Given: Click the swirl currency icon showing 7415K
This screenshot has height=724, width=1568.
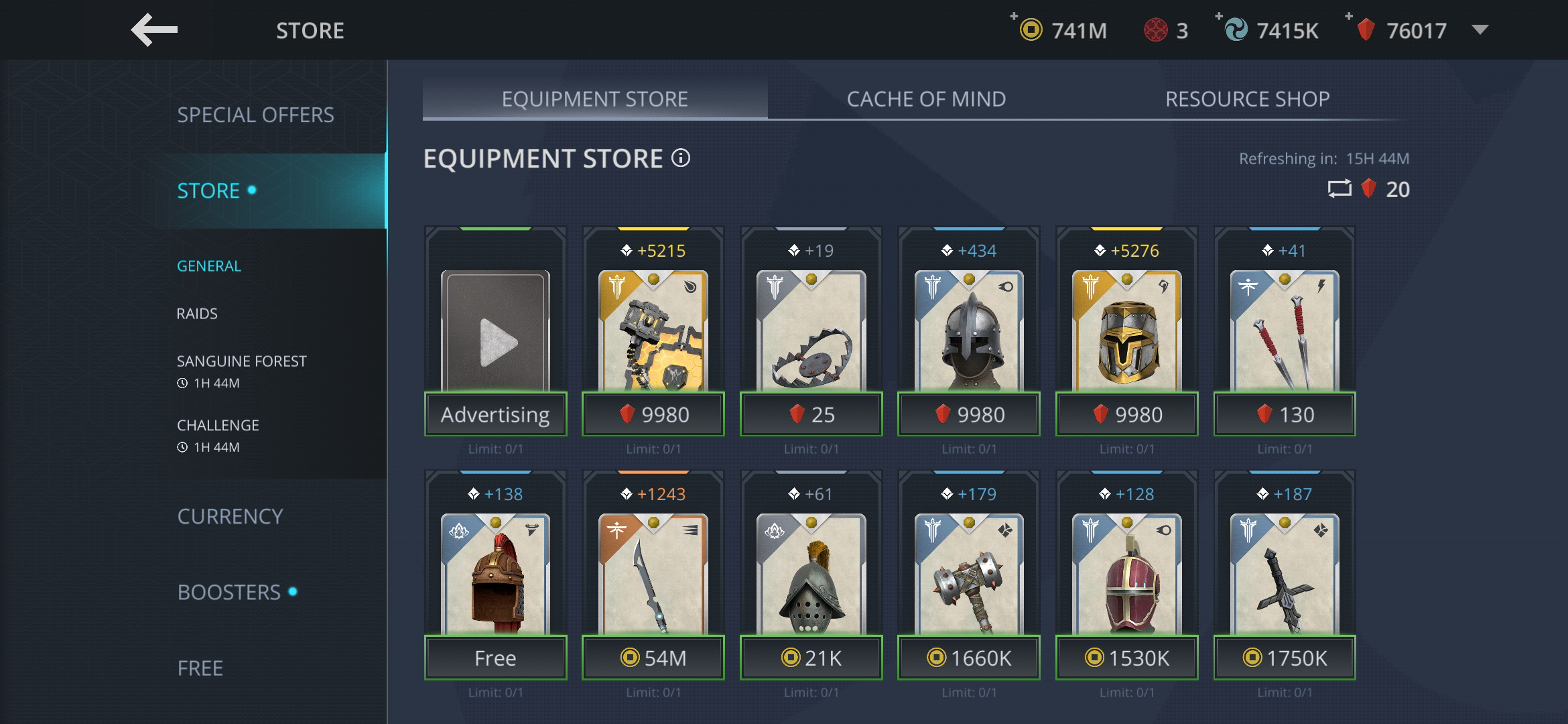Looking at the screenshot, I should point(1236,30).
